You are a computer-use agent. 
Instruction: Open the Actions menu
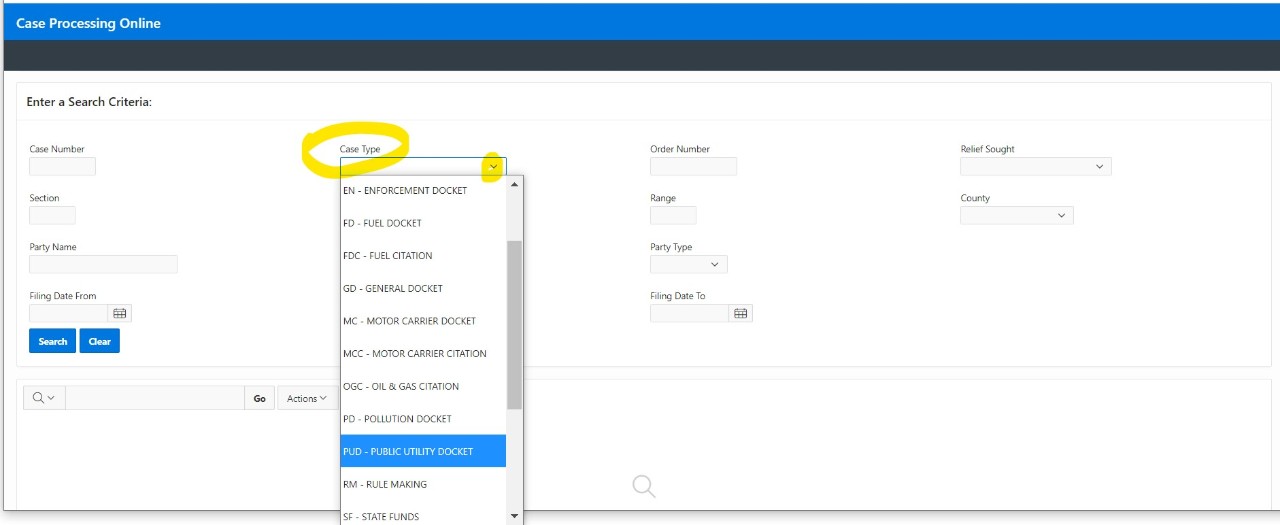click(306, 398)
